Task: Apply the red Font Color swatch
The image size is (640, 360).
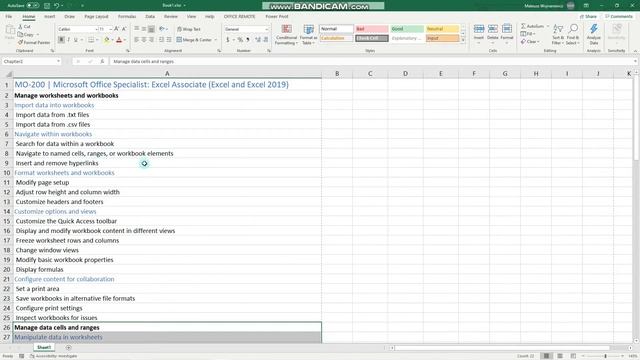Action: pyautogui.click(x=119, y=40)
